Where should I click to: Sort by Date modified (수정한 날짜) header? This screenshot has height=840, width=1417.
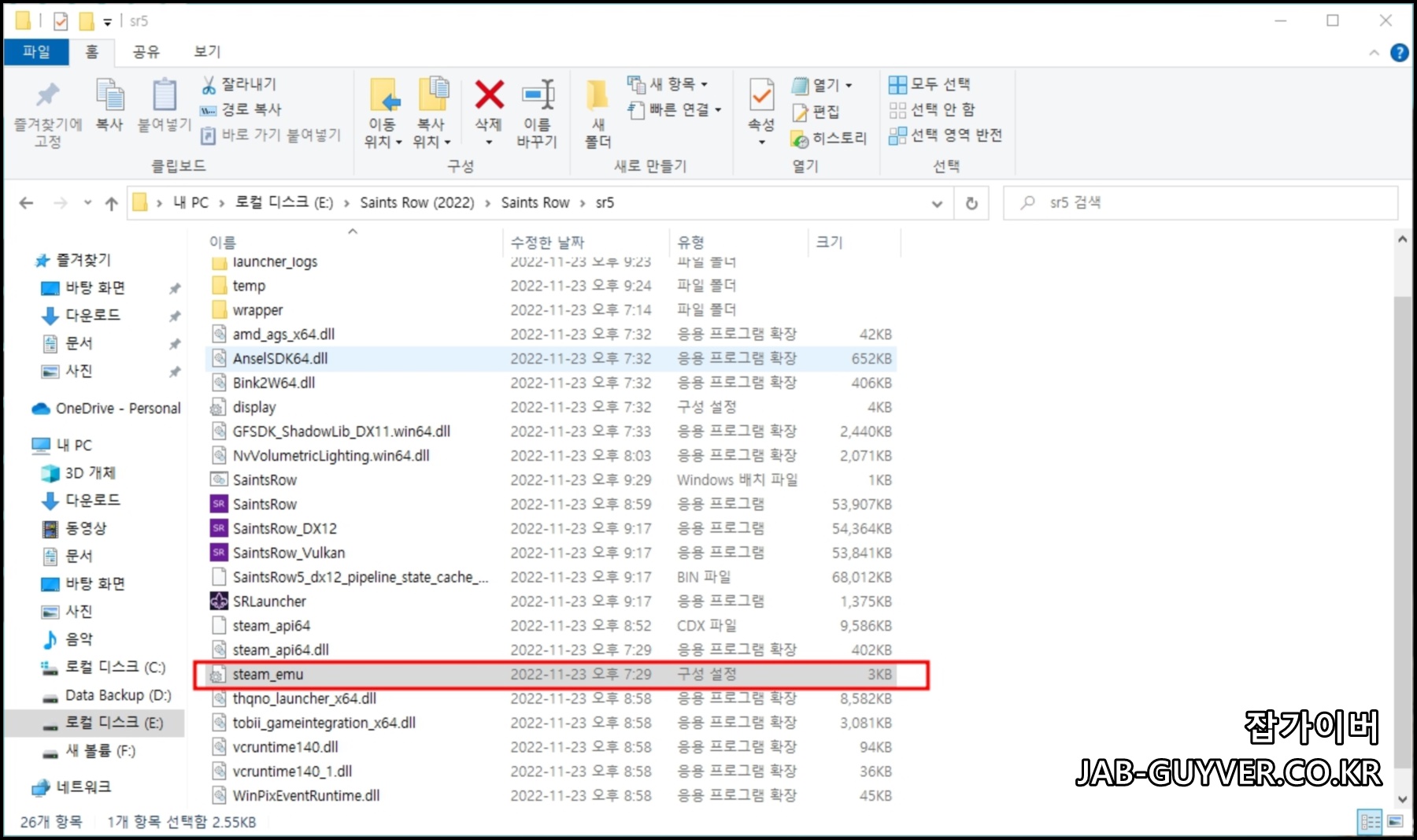547,242
